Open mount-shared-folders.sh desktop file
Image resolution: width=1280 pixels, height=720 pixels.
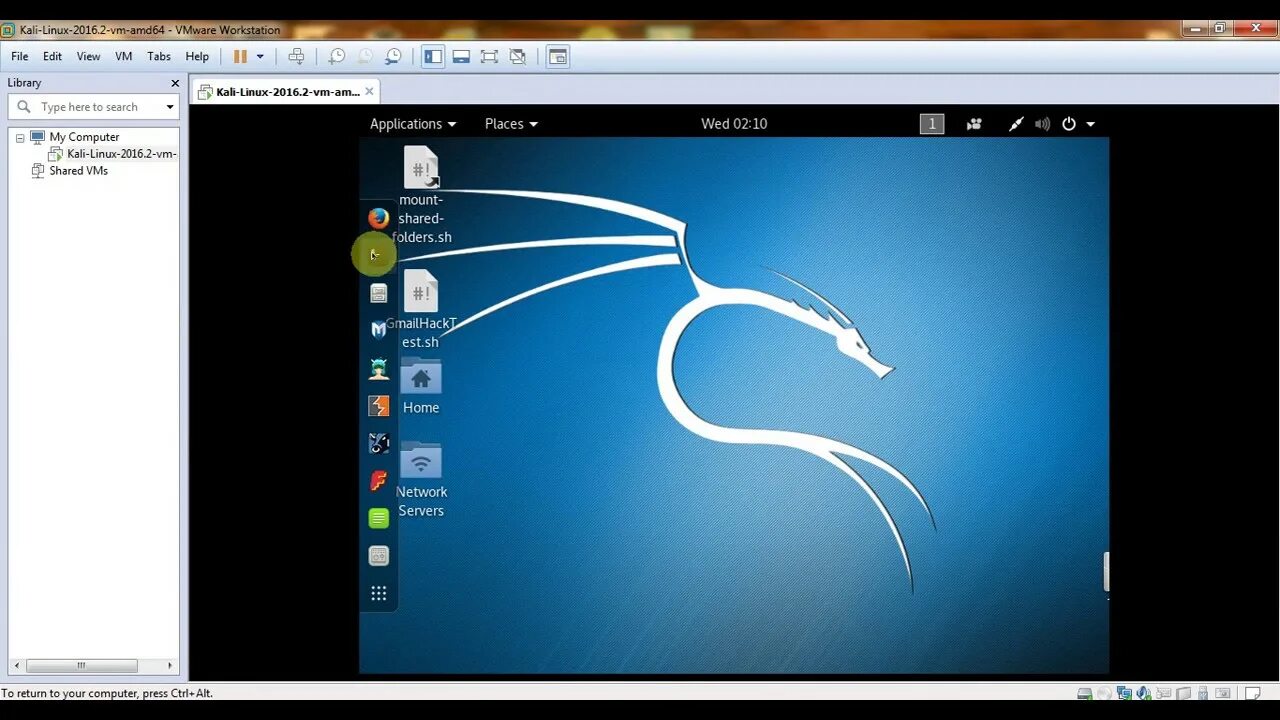(421, 196)
